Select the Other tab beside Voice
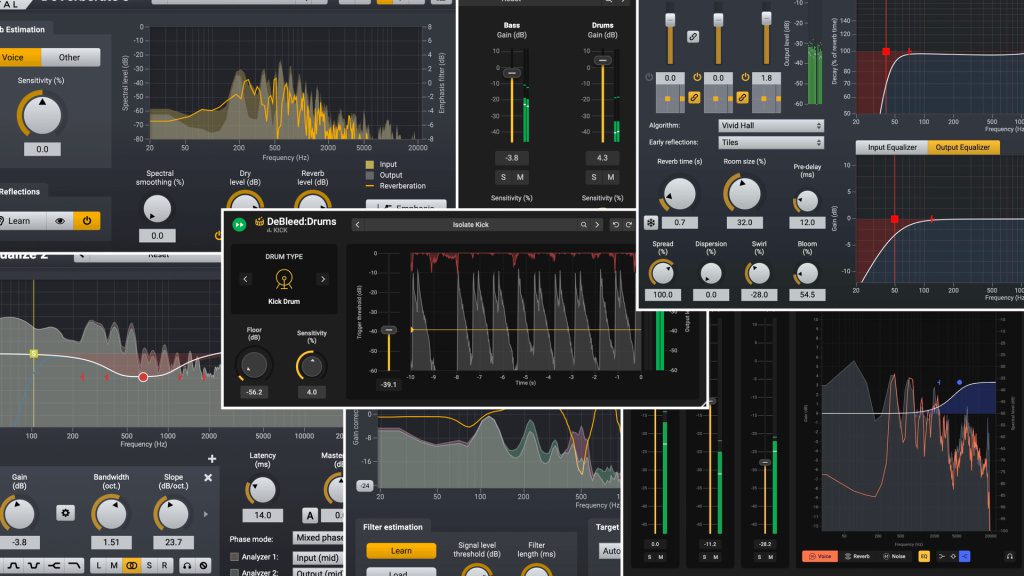This screenshot has width=1024, height=576. click(x=69, y=58)
